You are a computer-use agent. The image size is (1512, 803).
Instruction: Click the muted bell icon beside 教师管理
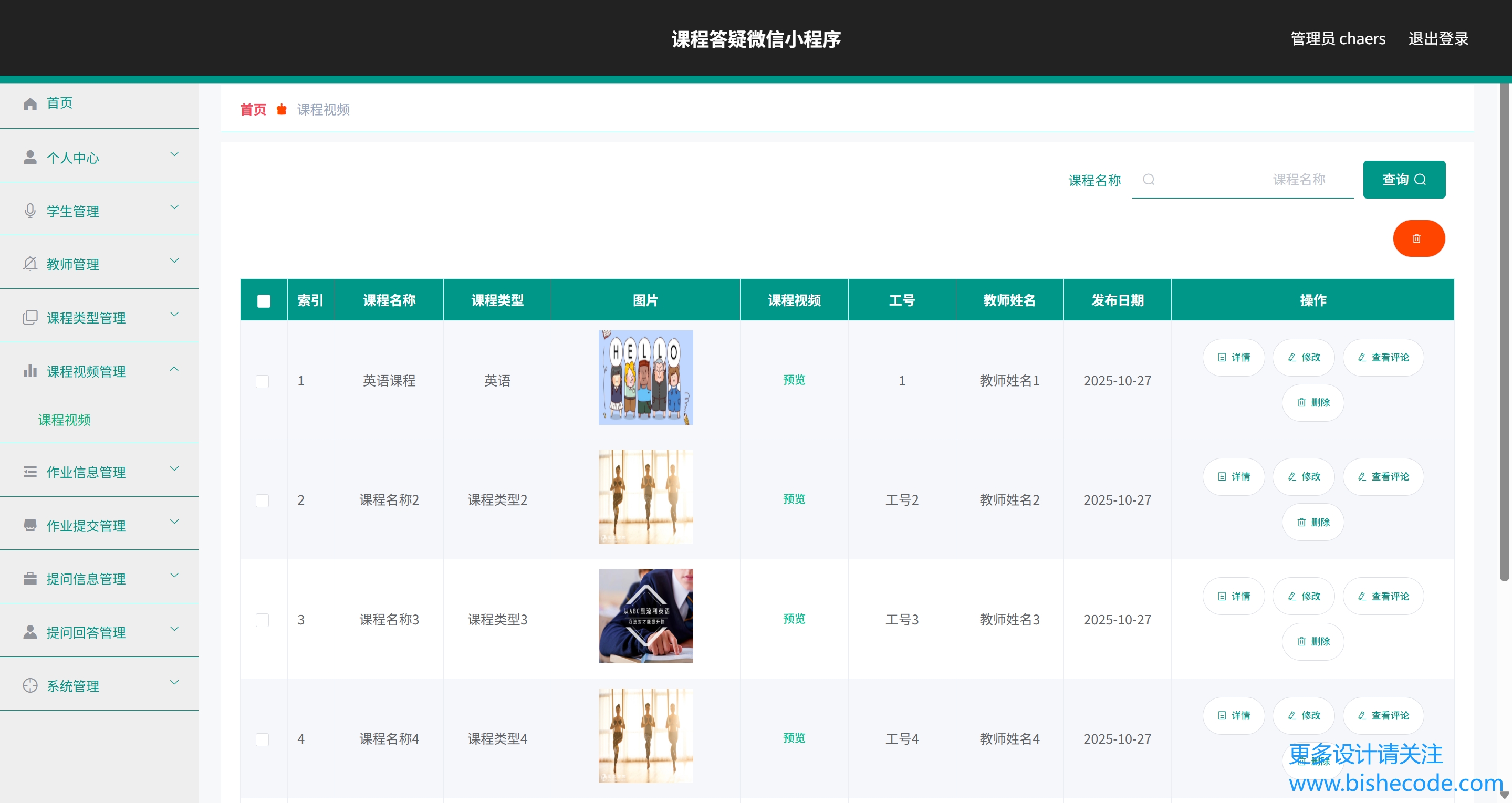30,264
